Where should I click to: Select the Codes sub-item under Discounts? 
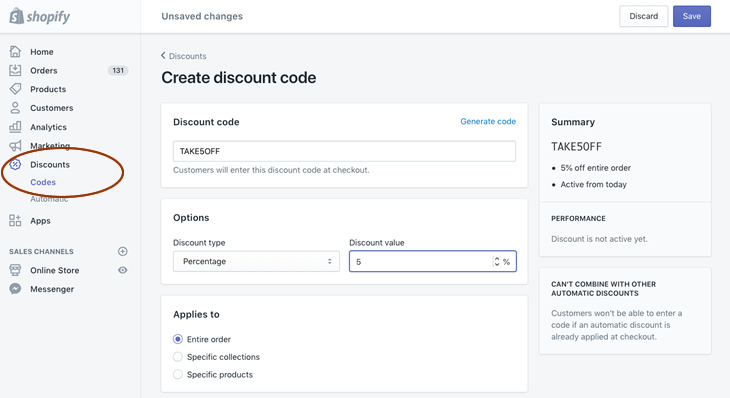pyautogui.click(x=43, y=182)
